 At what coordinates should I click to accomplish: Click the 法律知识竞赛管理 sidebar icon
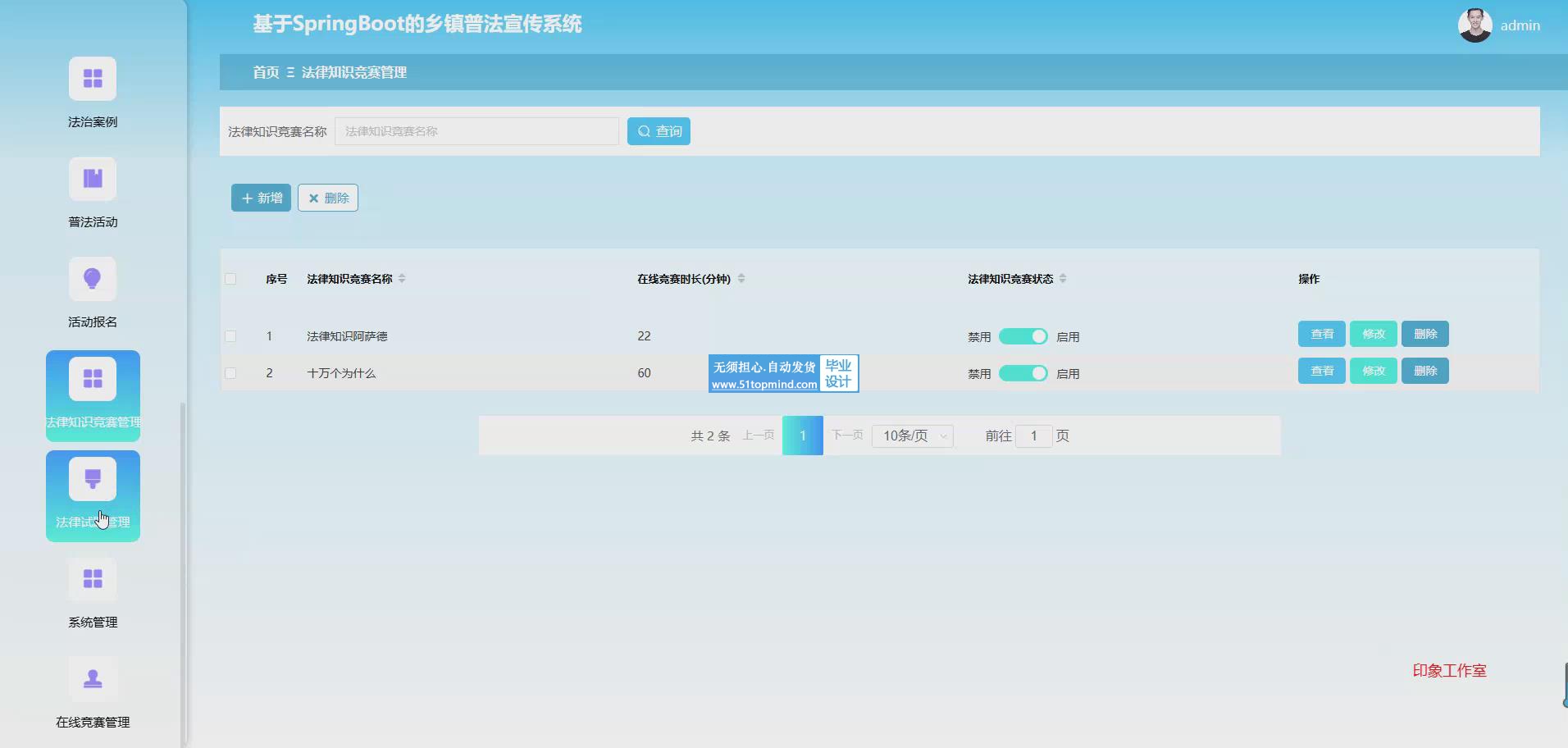point(93,380)
